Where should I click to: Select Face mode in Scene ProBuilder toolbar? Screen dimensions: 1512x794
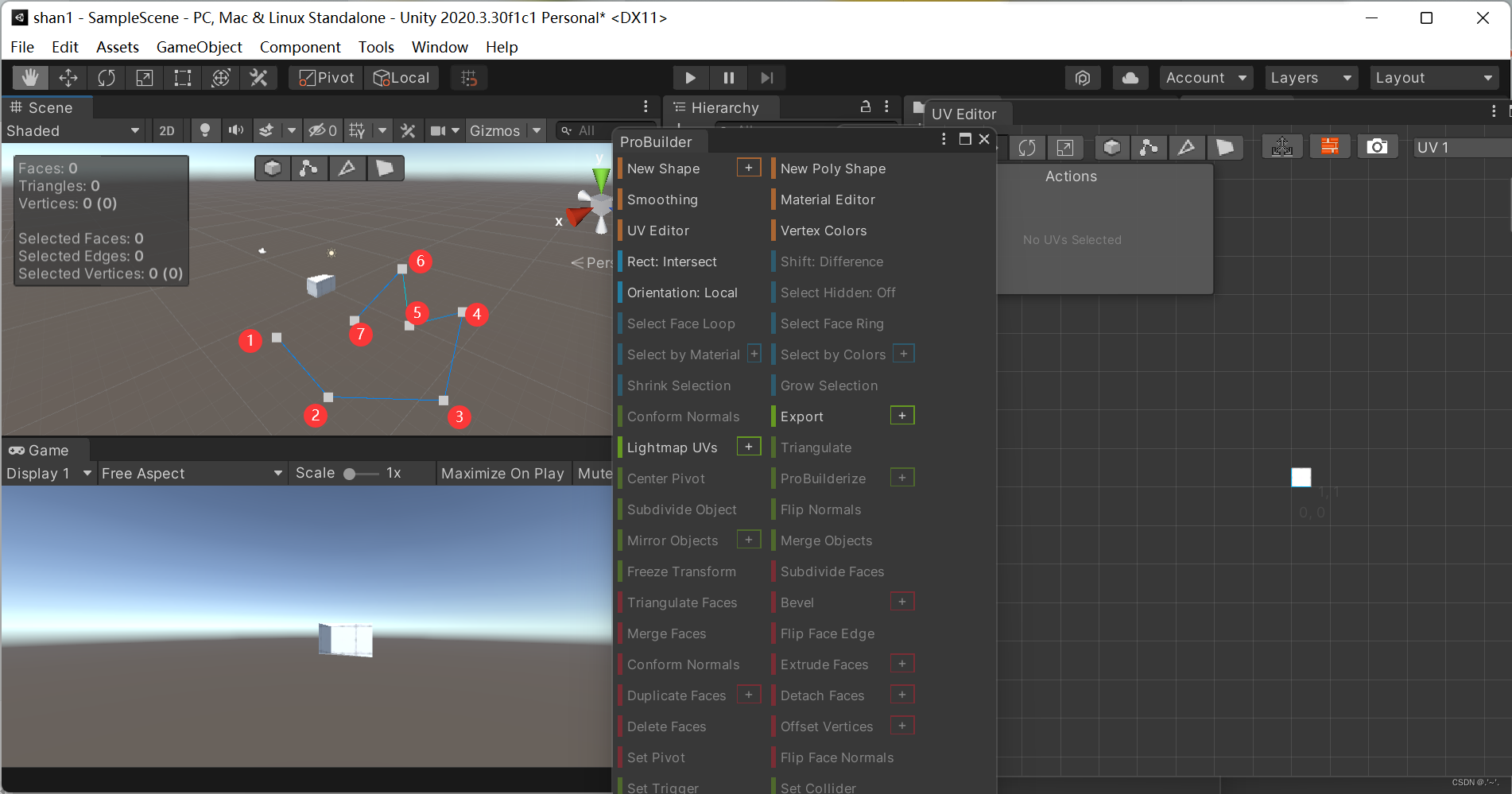pos(385,168)
